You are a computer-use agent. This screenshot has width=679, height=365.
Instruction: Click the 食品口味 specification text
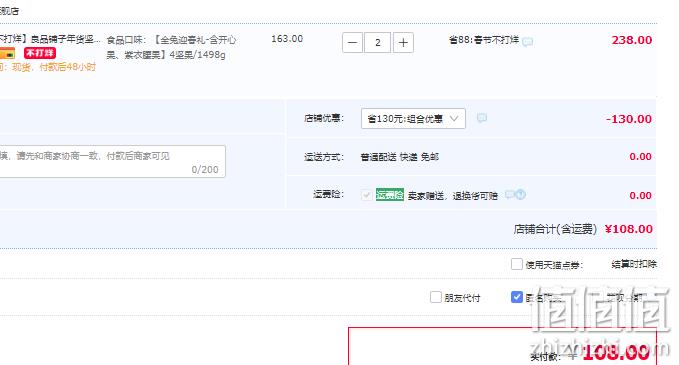171,47
